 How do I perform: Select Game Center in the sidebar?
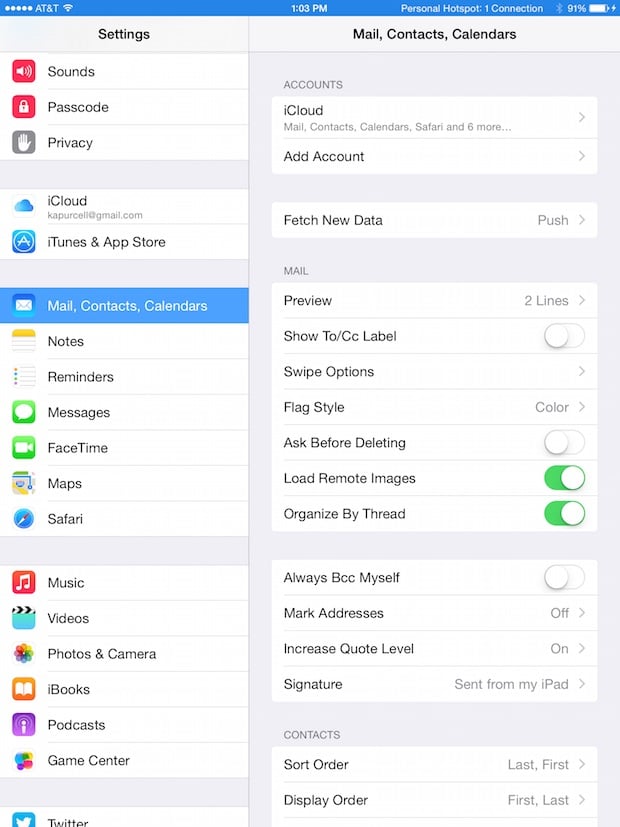124,761
